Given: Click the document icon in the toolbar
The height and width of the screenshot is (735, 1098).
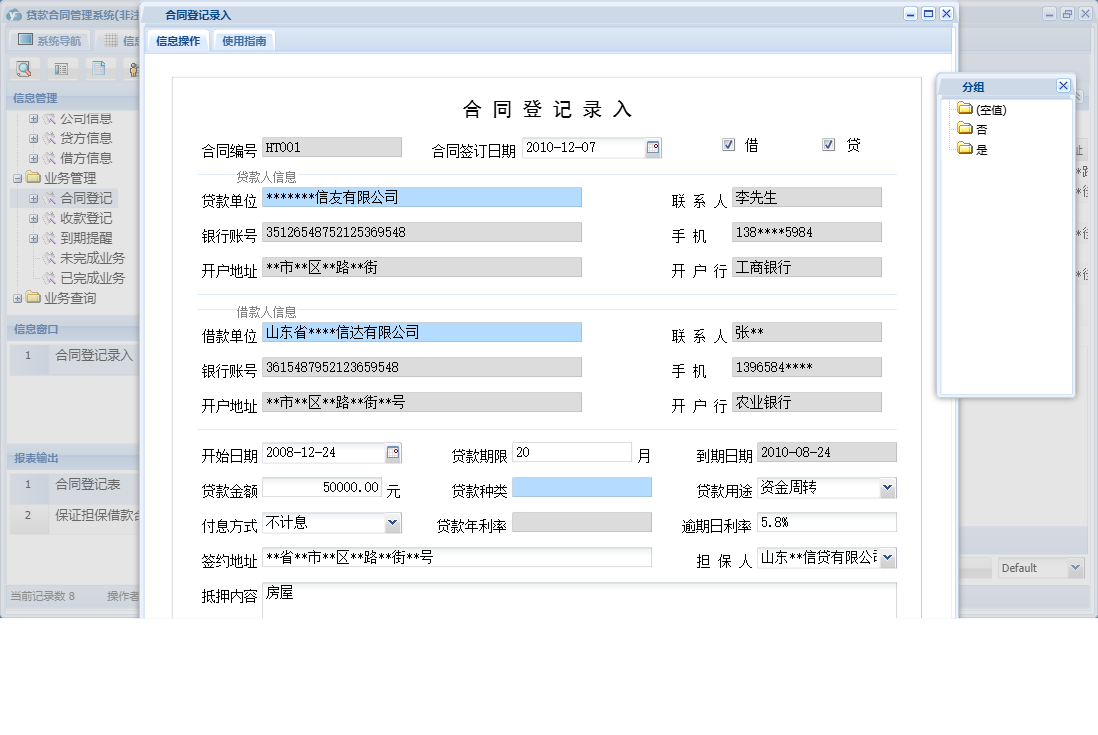Looking at the screenshot, I should pos(98,69).
